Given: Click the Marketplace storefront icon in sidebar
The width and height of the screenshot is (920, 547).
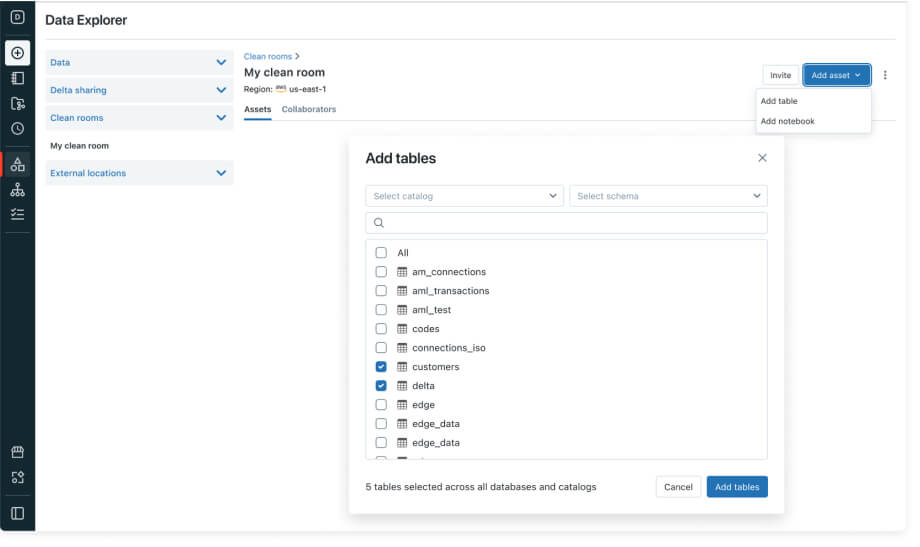Looking at the screenshot, I should coord(17,452).
